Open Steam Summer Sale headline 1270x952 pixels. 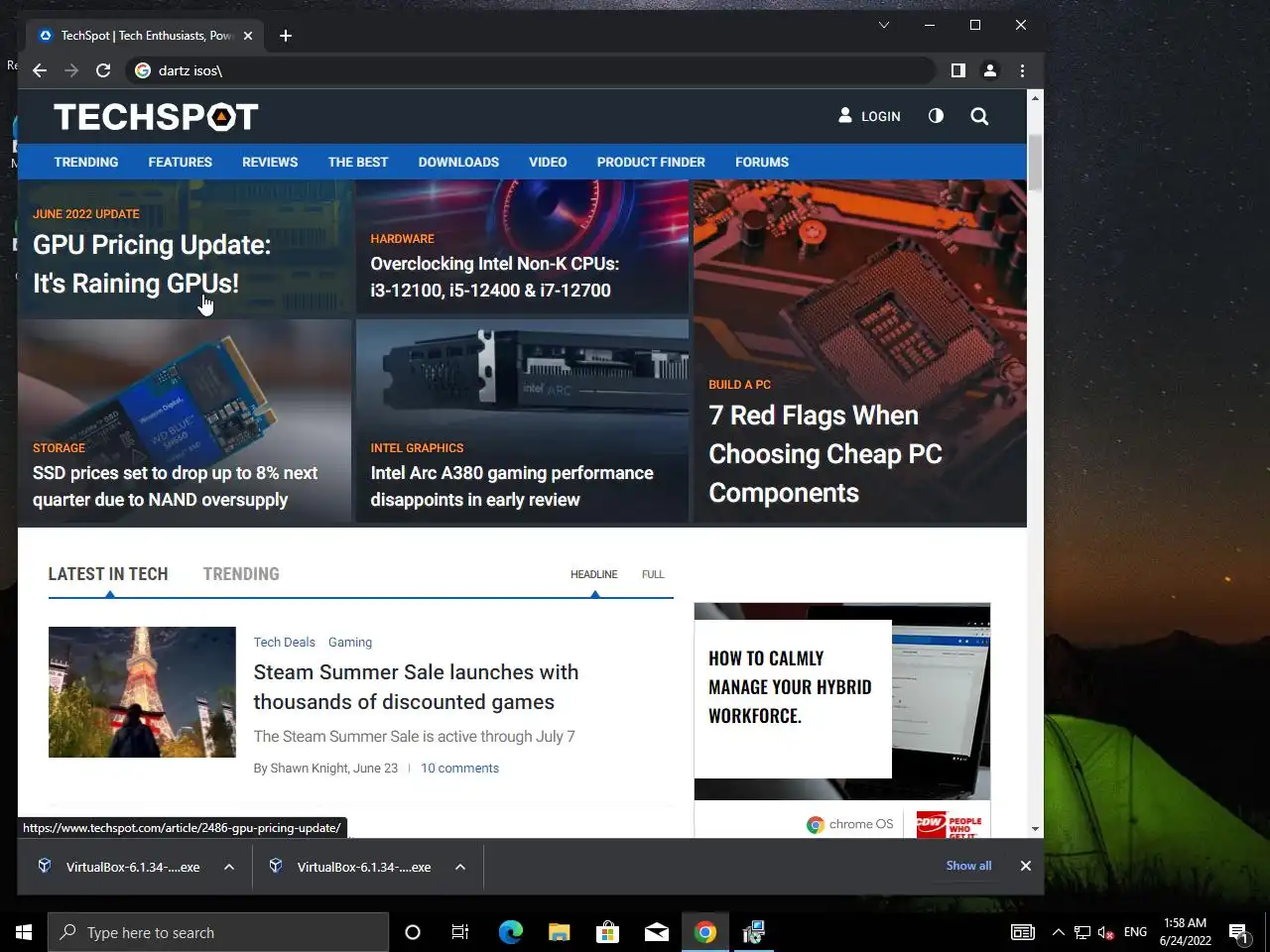[x=416, y=687]
